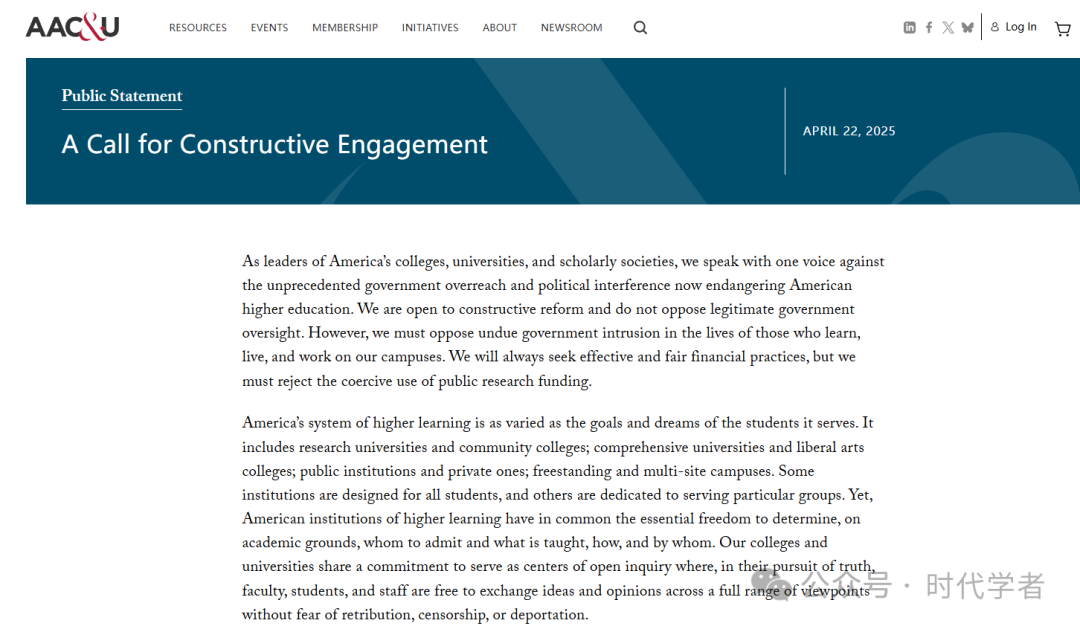Open the Bluesky butterfly icon

968,28
